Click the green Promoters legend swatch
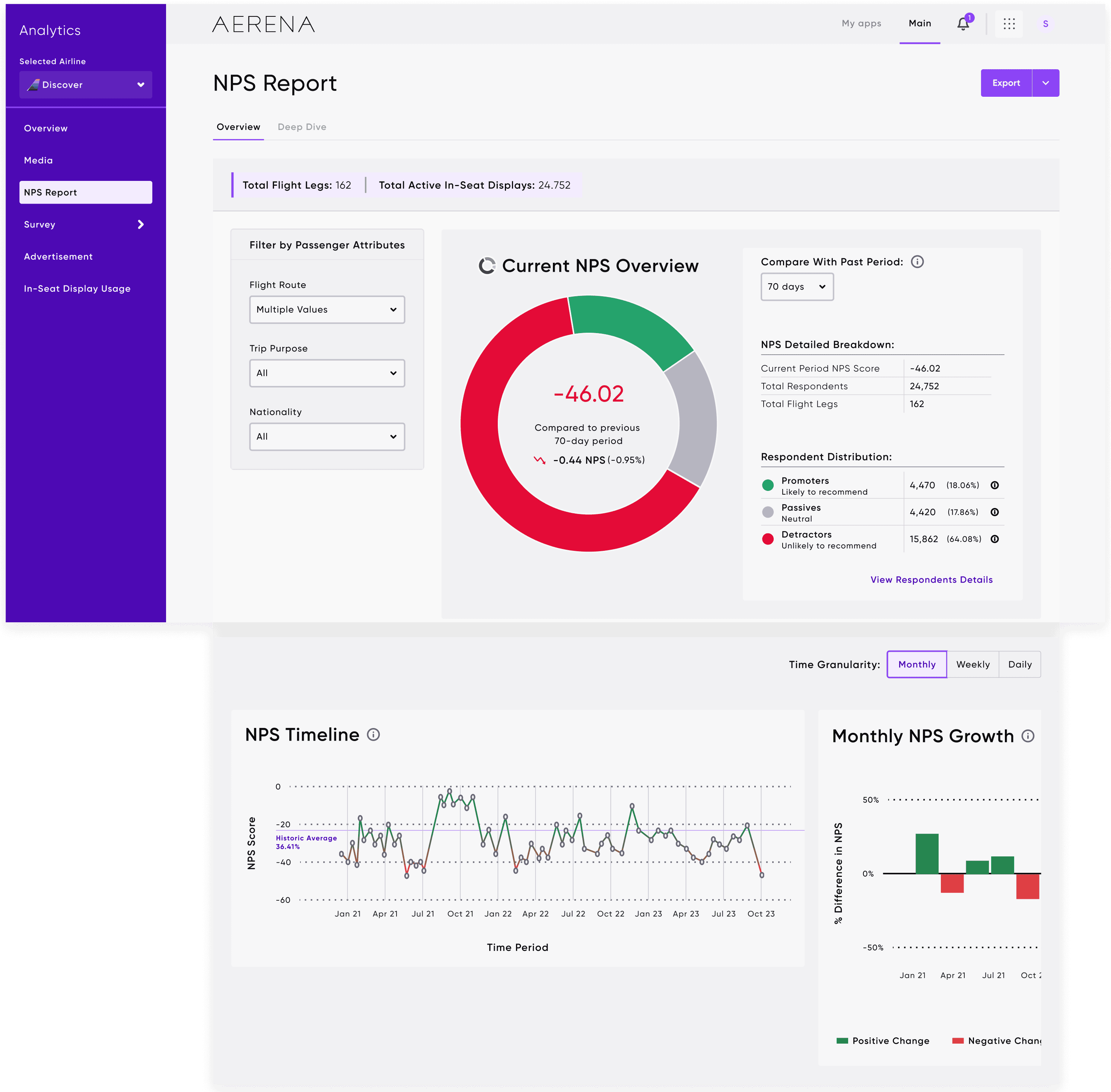1111x1092 pixels. click(x=767, y=485)
